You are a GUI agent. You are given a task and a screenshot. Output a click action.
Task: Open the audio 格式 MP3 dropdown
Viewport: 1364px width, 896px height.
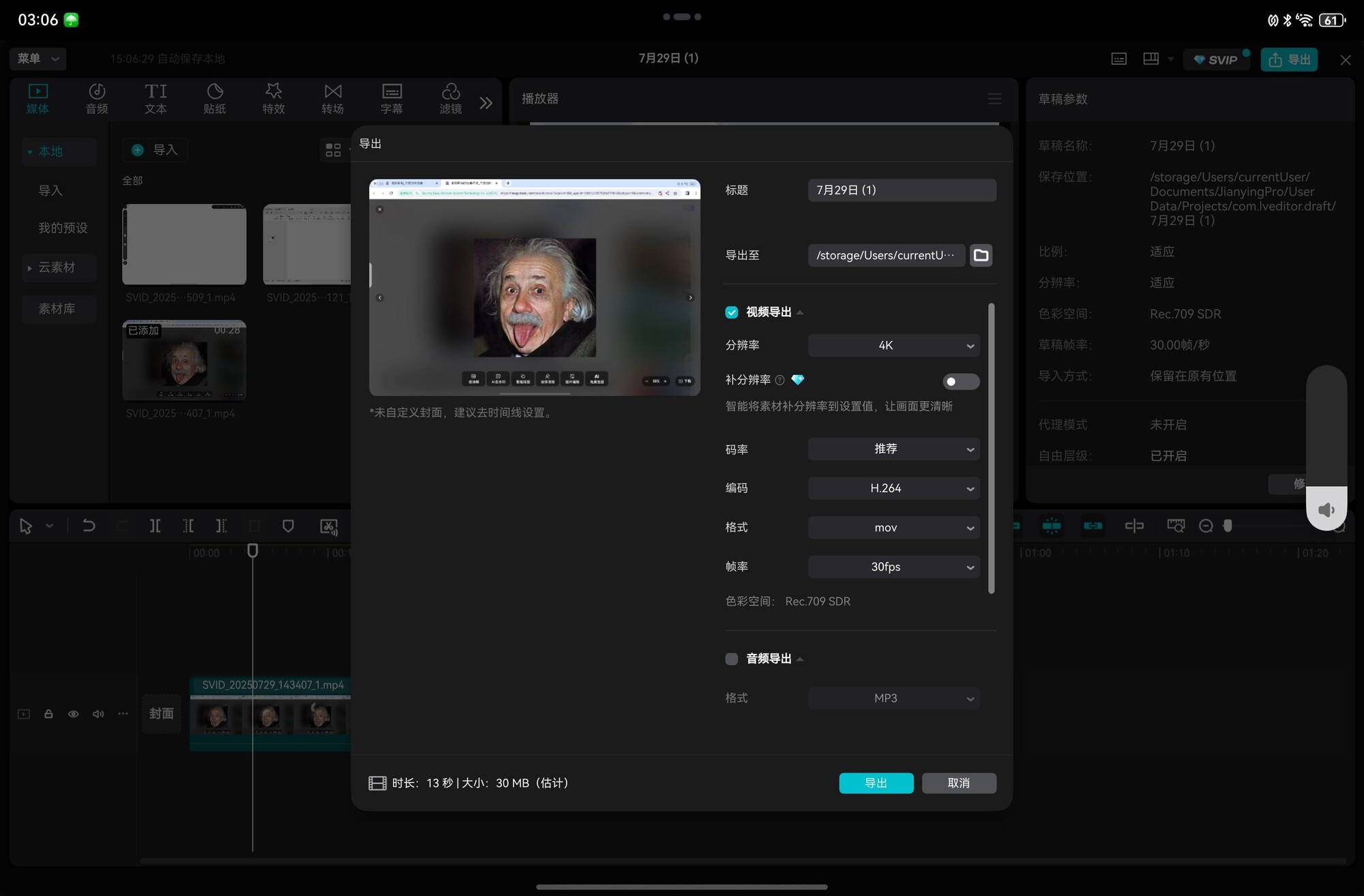[894, 698]
